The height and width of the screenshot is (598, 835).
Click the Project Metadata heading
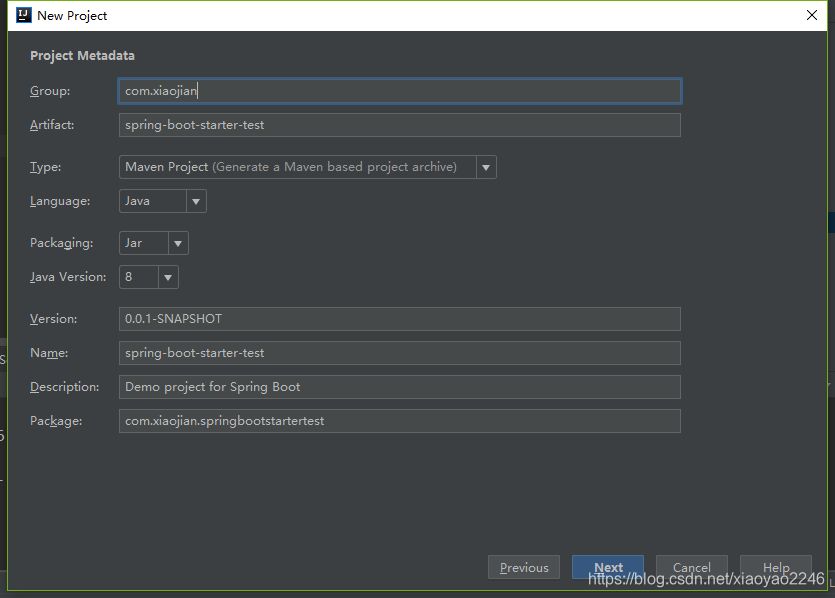pyautogui.click(x=83, y=56)
